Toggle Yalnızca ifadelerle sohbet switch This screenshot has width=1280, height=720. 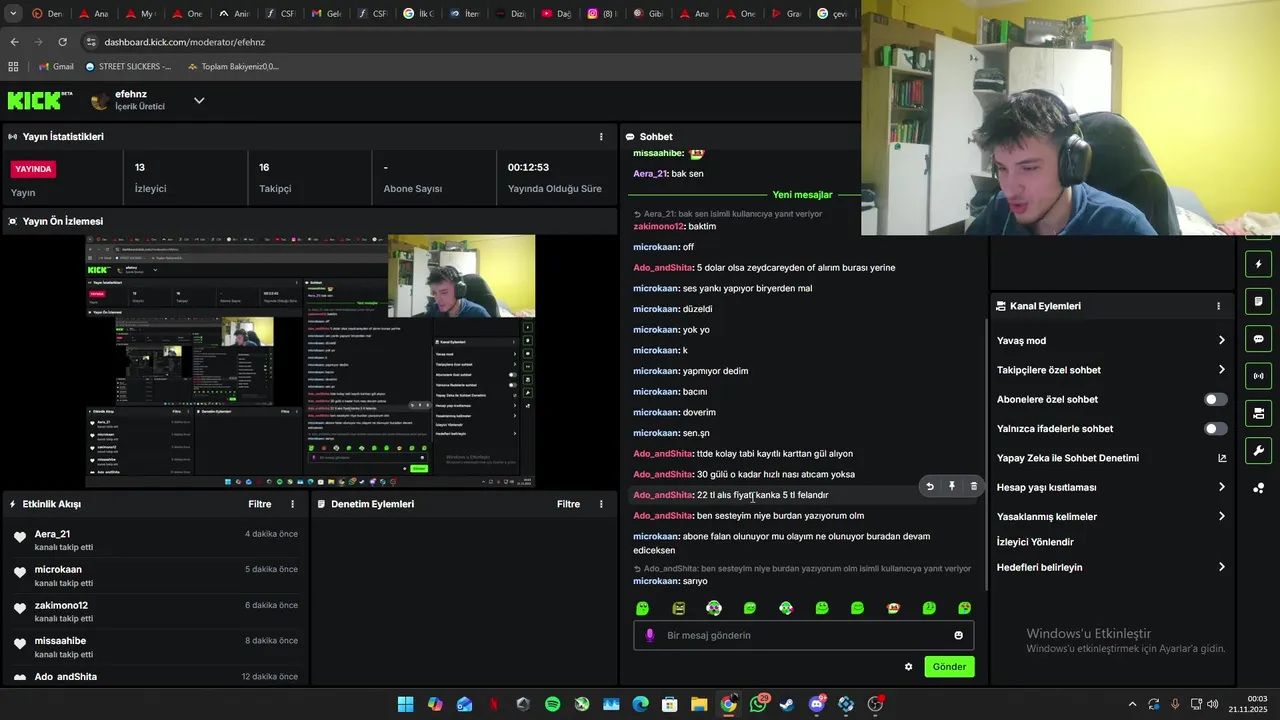[x=1215, y=429]
